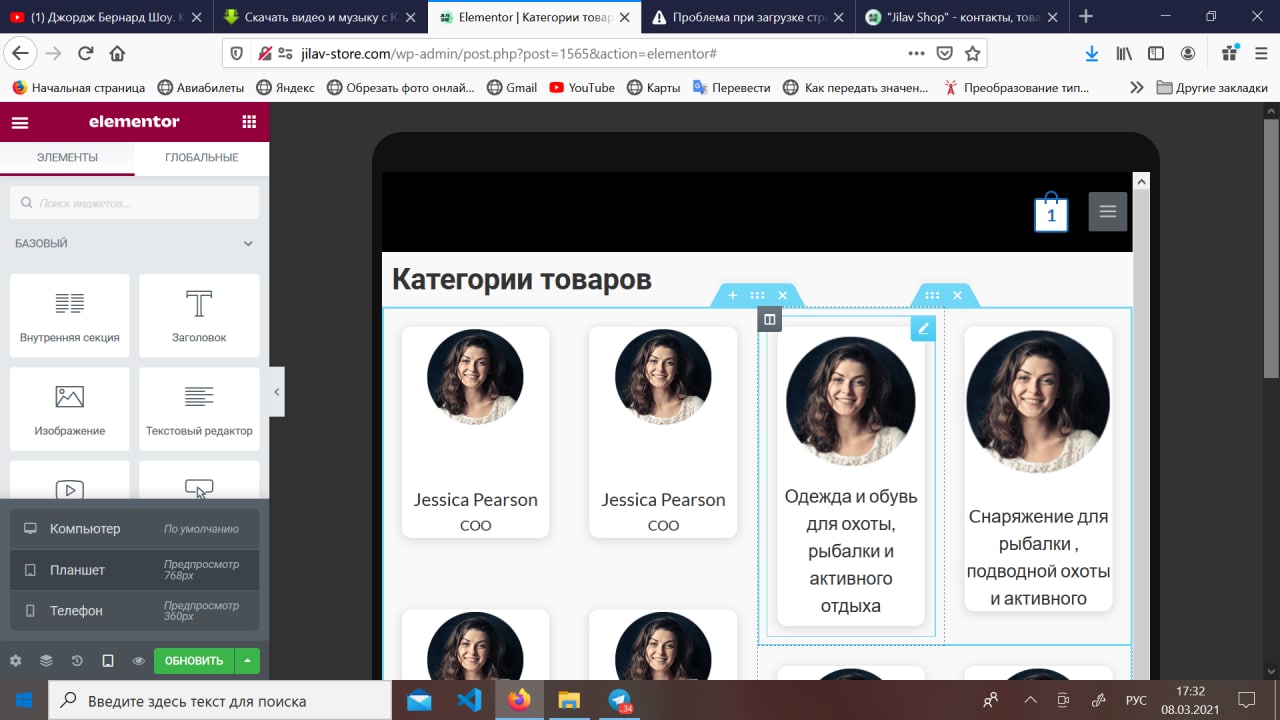Open Telegram from the taskbar
Image resolution: width=1280 pixels, height=720 pixels.
point(620,700)
